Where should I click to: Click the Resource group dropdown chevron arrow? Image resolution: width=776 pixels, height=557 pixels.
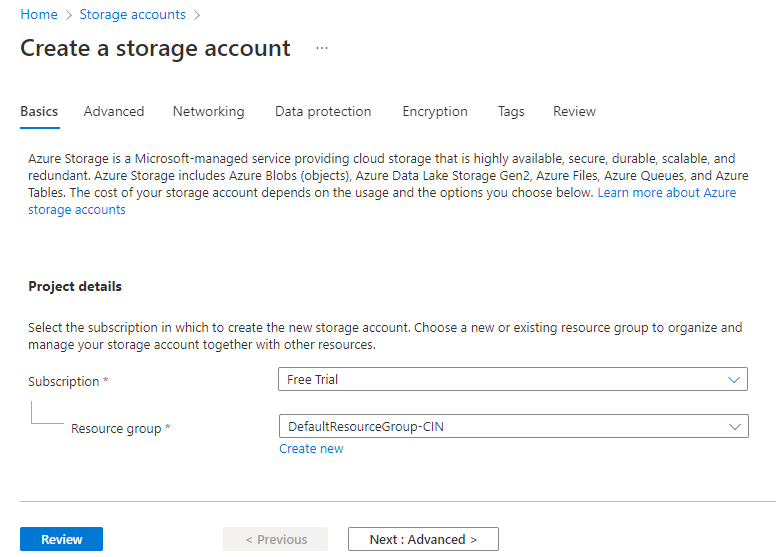[x=735, y=427]
